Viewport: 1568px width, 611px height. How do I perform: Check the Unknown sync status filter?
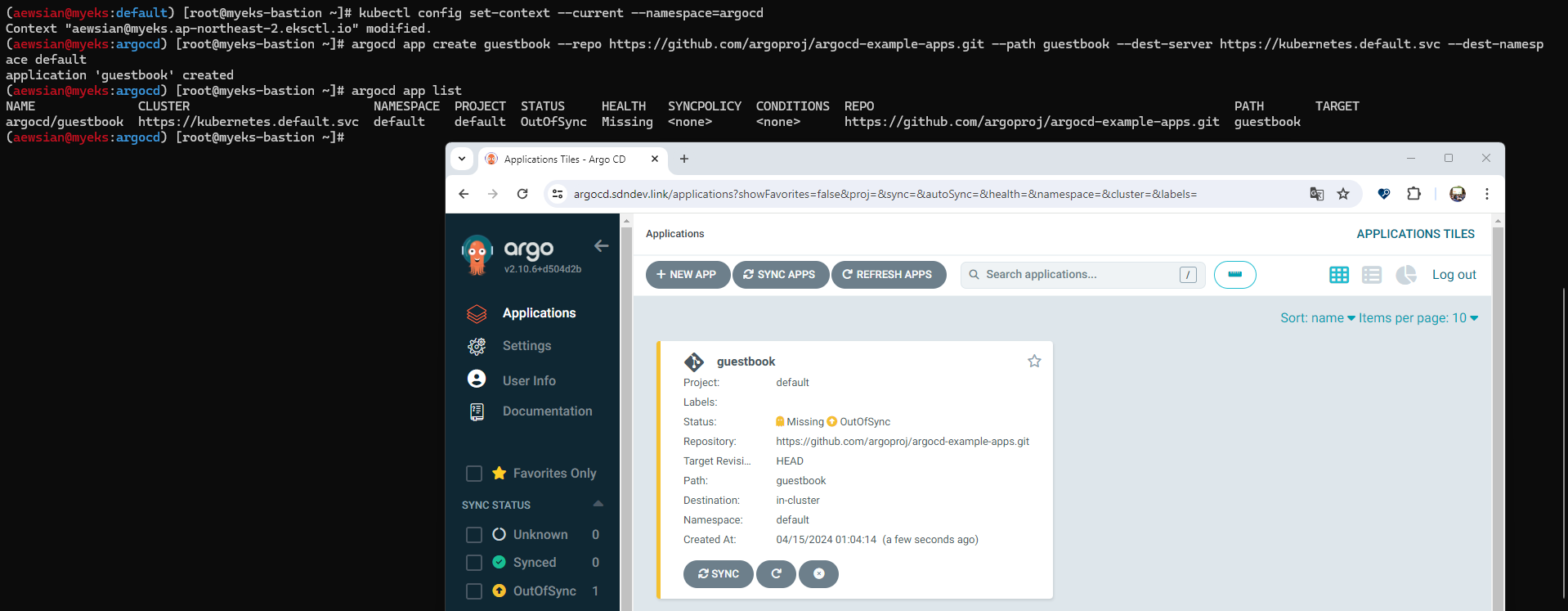tap(474, 535)
